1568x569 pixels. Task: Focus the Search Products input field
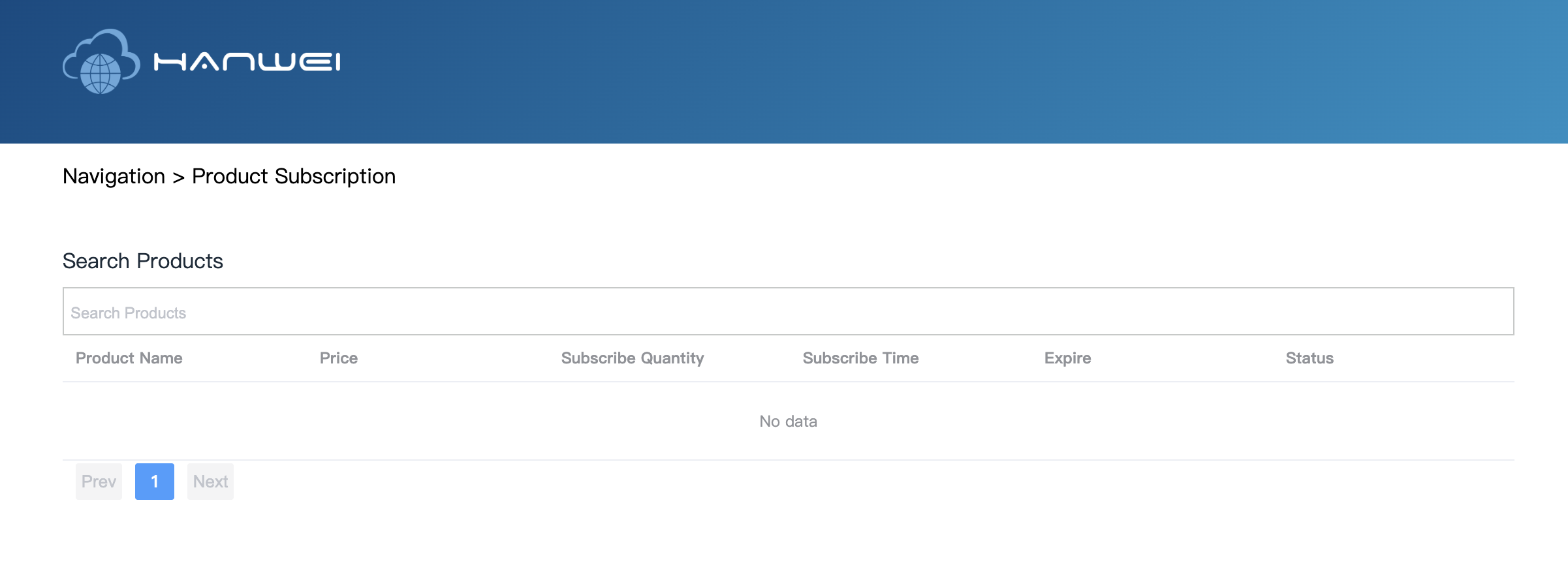tap(788, 312)
